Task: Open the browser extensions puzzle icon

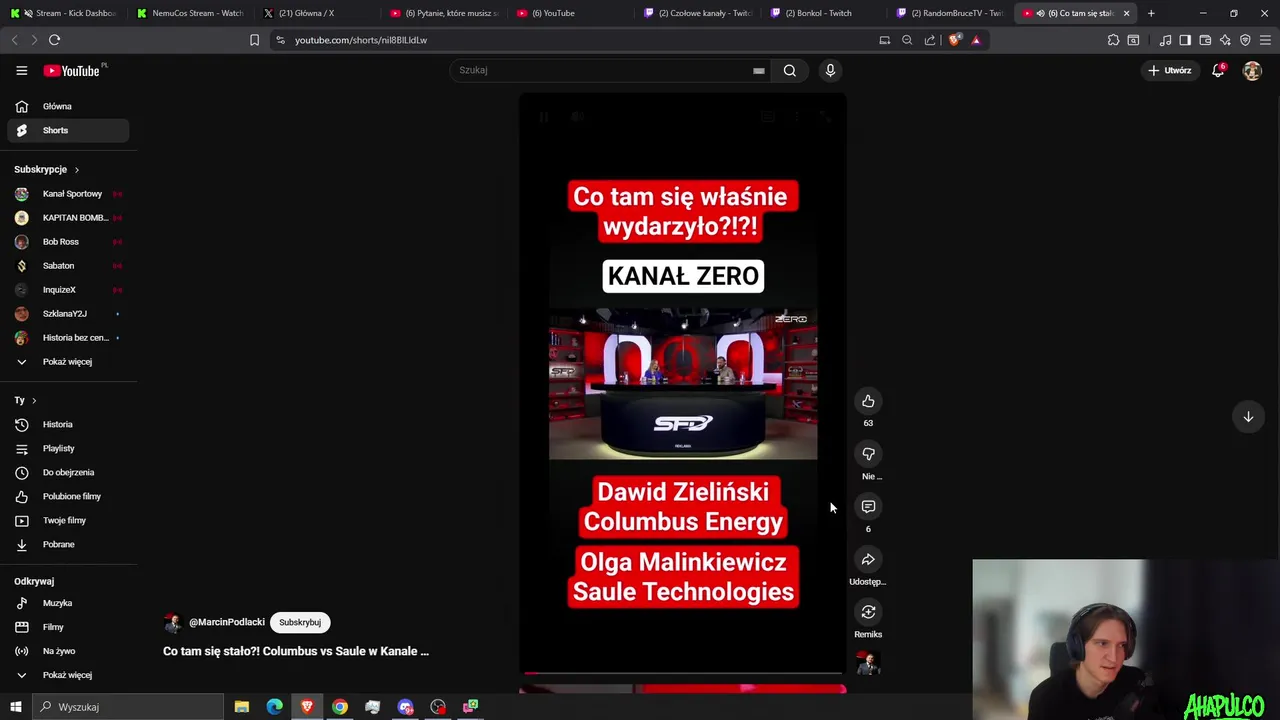Action: point(1113,40)
